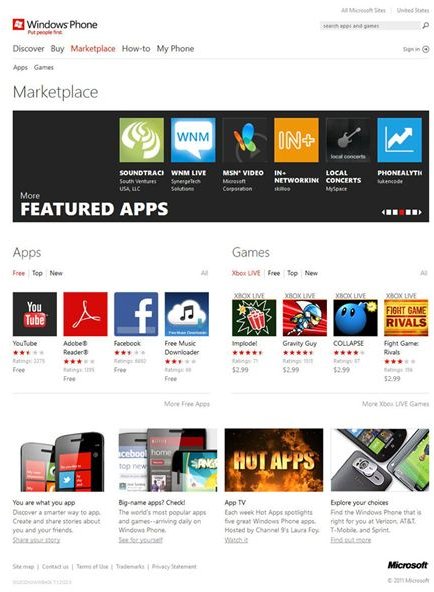434x592 pixels.
Task: Click the More Free Apps link
Action: pos(186,404)
